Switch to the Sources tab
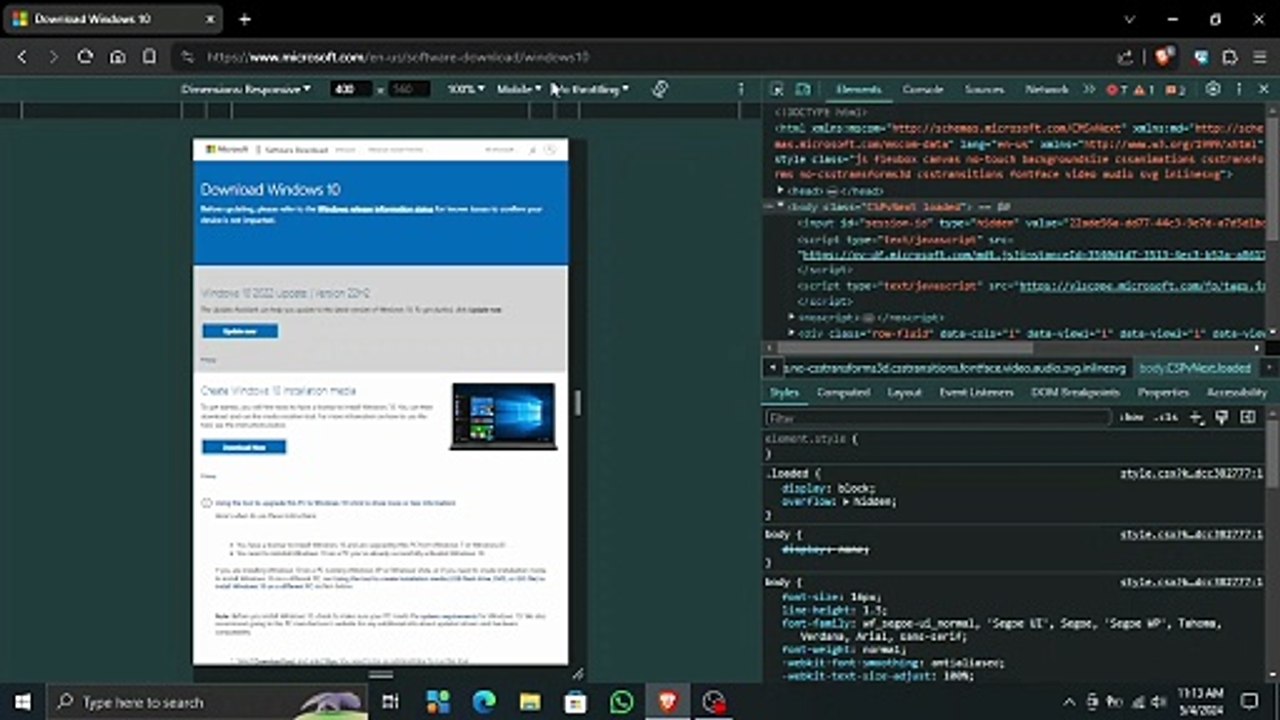 pyautogui.click(x=984, y=89)
